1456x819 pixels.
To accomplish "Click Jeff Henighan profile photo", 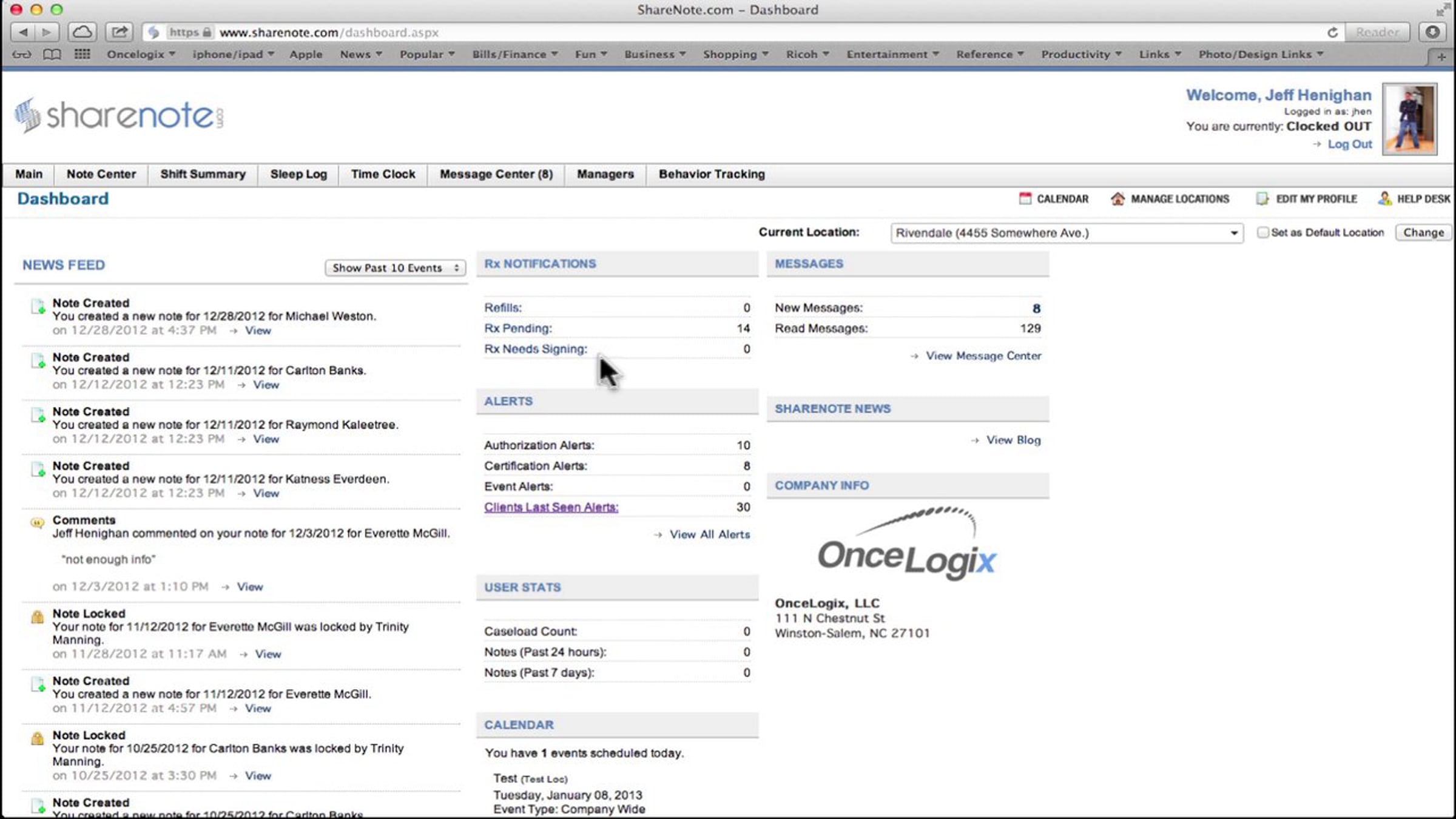I will pyautogui.click(x=1409, y=119).
